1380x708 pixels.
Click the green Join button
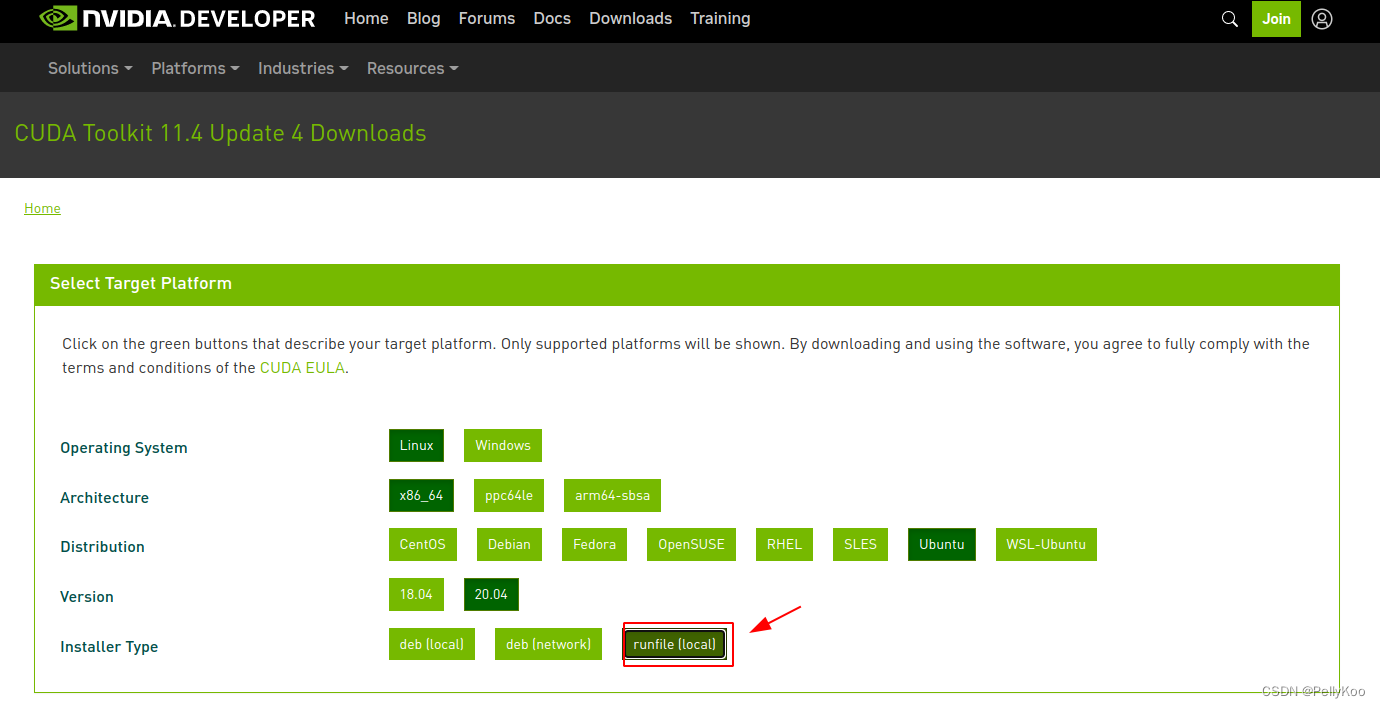tap(1276, 19)
